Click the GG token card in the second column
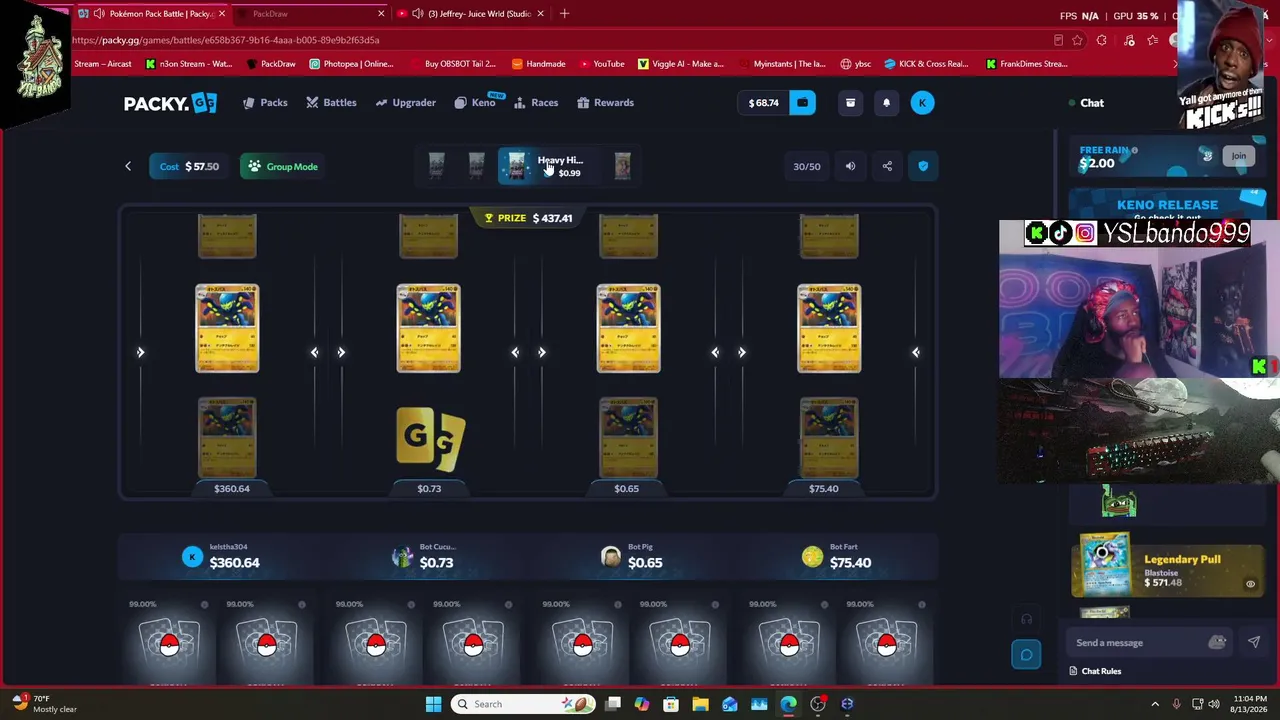This screenshot has height=720, width=1280. point(430,438)
